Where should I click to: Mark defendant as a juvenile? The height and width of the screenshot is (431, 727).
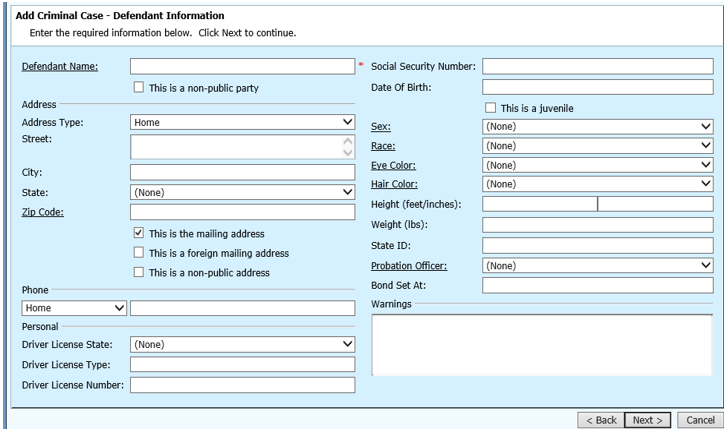pos(490,108)
